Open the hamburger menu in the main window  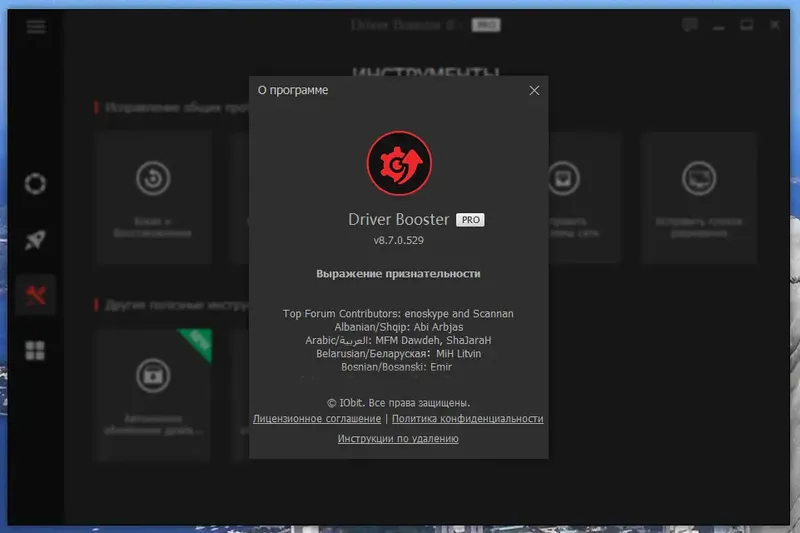(x=36, y=27)
